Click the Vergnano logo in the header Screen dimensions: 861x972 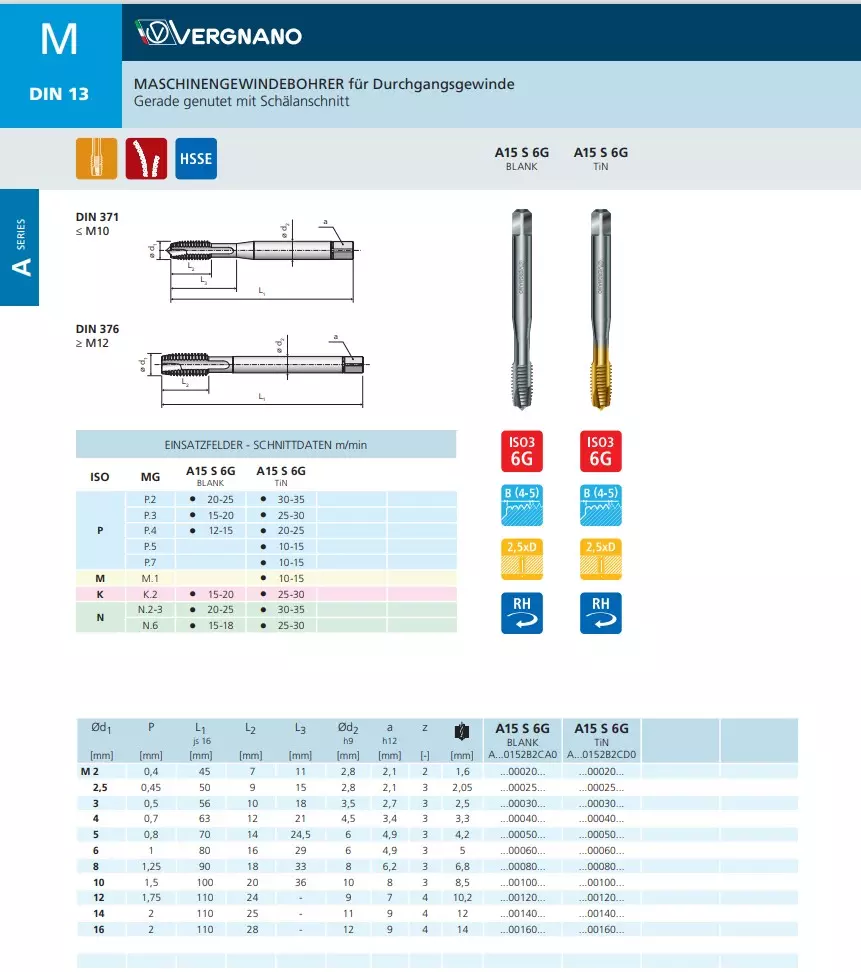pyautogui.click(x=218, y=37)
